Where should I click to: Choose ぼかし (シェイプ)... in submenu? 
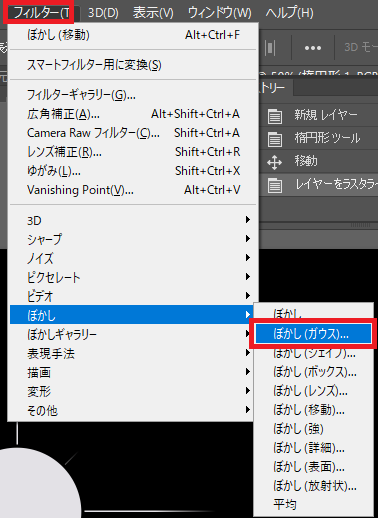coord(313,353)
